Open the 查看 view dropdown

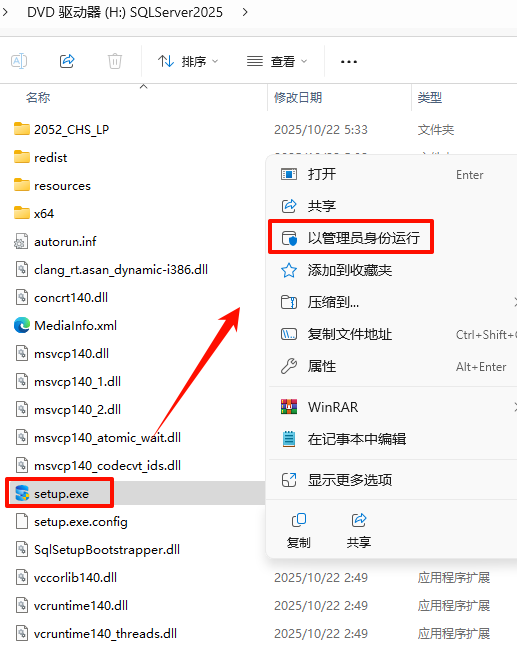pos(277,62)
